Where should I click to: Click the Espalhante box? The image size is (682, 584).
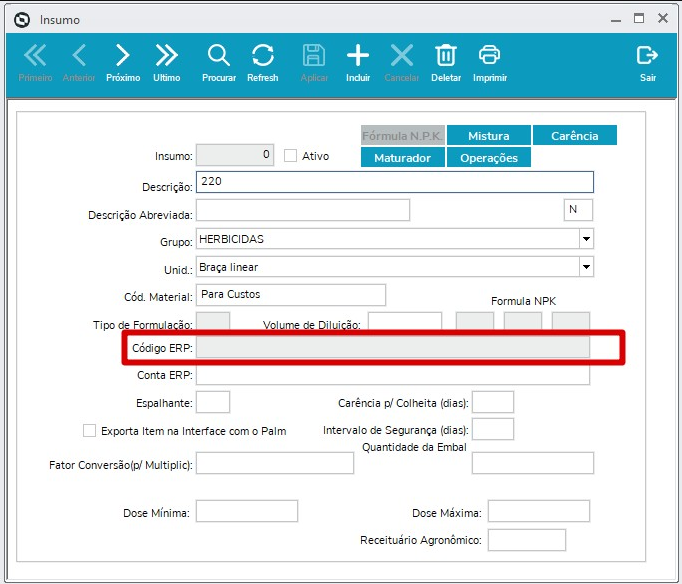click(x=213, y=402)
